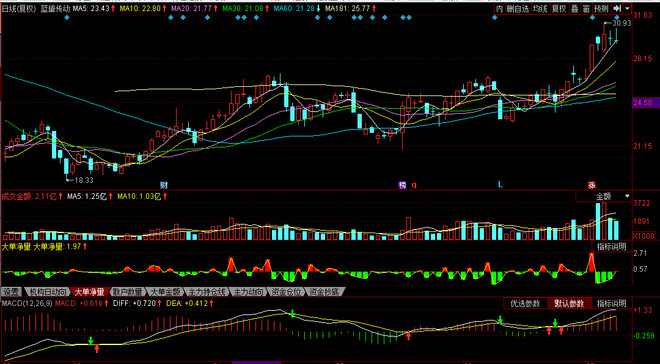Switch to 主力动向 indicator tab
The width and height of the screenshot is (660, 364).
coord(248,291)
